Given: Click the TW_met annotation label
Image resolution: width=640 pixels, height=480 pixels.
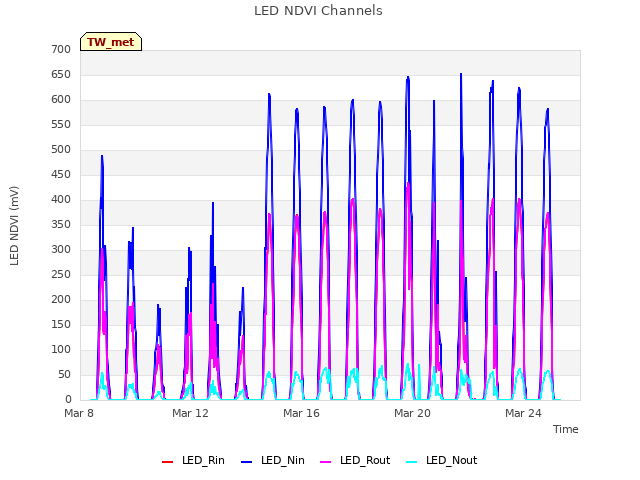Looking at the screenshot, I should (x=111, y=42).
